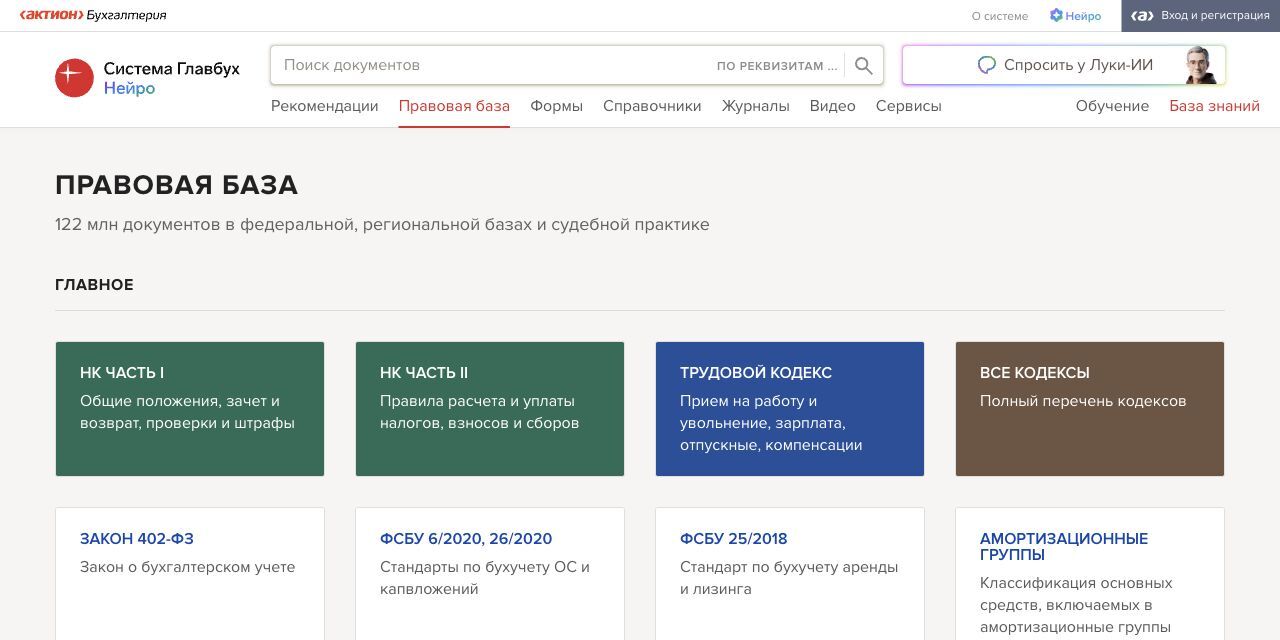Open the НК часть I card
1280x640 pixels.
(x=190, y=409)
